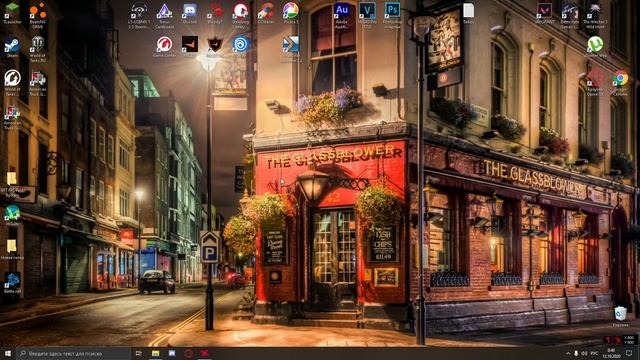Open the blue arrow updater shortcut

click(x=291, y=44)
